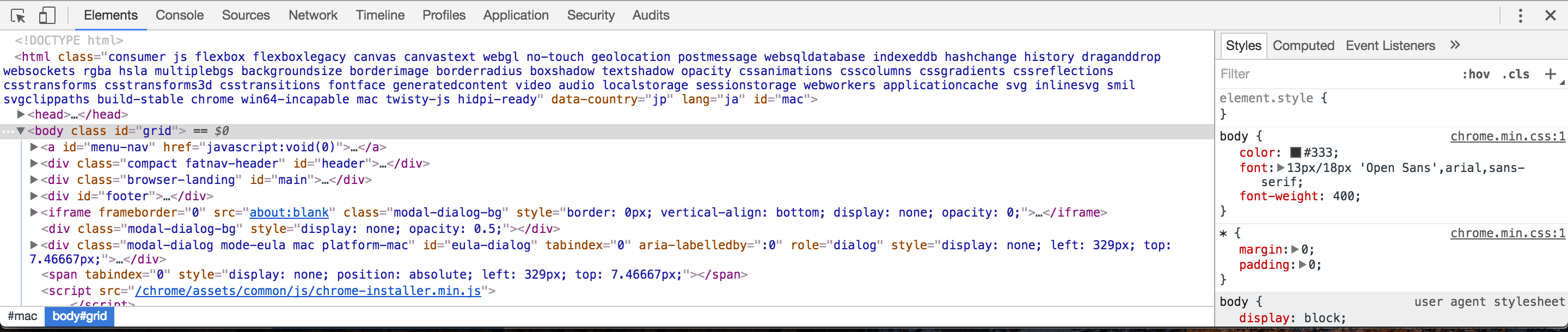The image size is (1568, 332).
Task: Open about:blank iframe src link
Action: (x=289, y=213)
